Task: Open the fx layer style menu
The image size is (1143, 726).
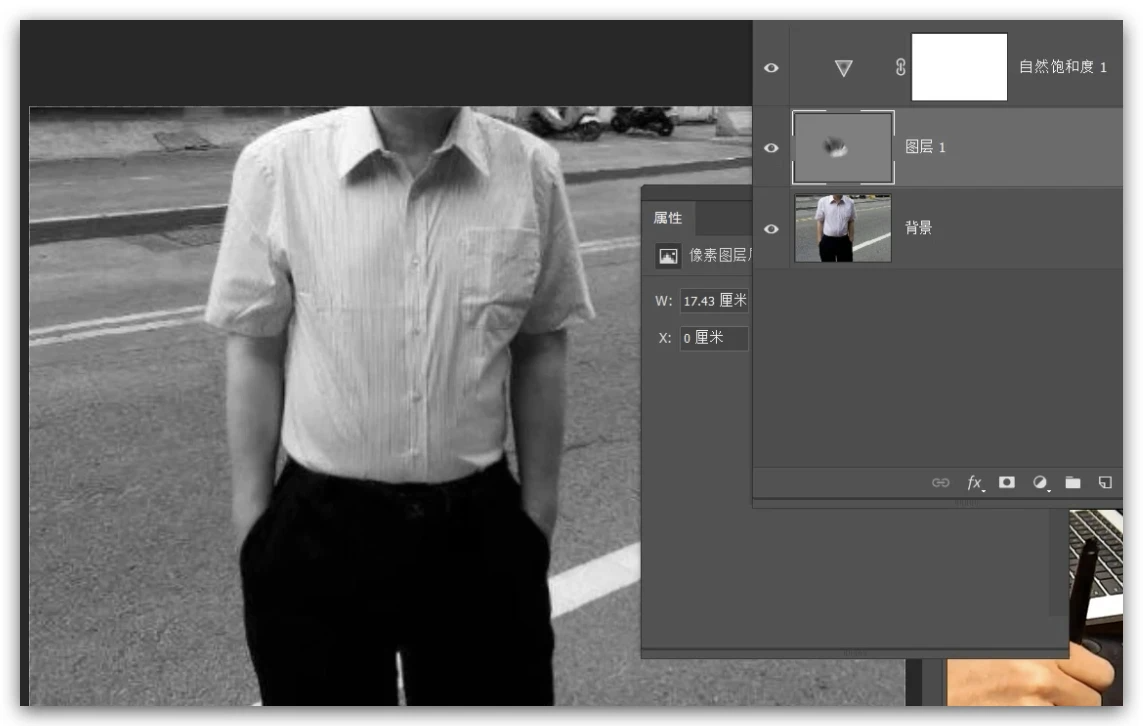Action: 974,483
